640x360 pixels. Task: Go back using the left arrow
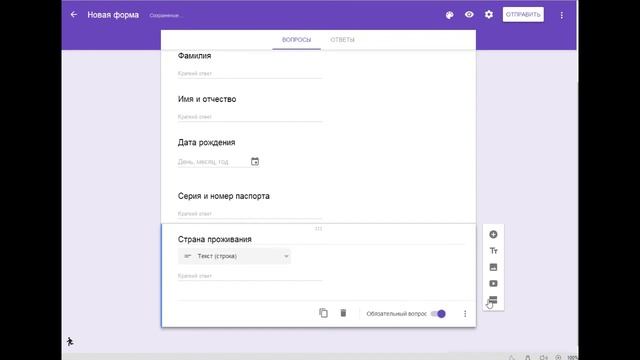coord(73,15)
